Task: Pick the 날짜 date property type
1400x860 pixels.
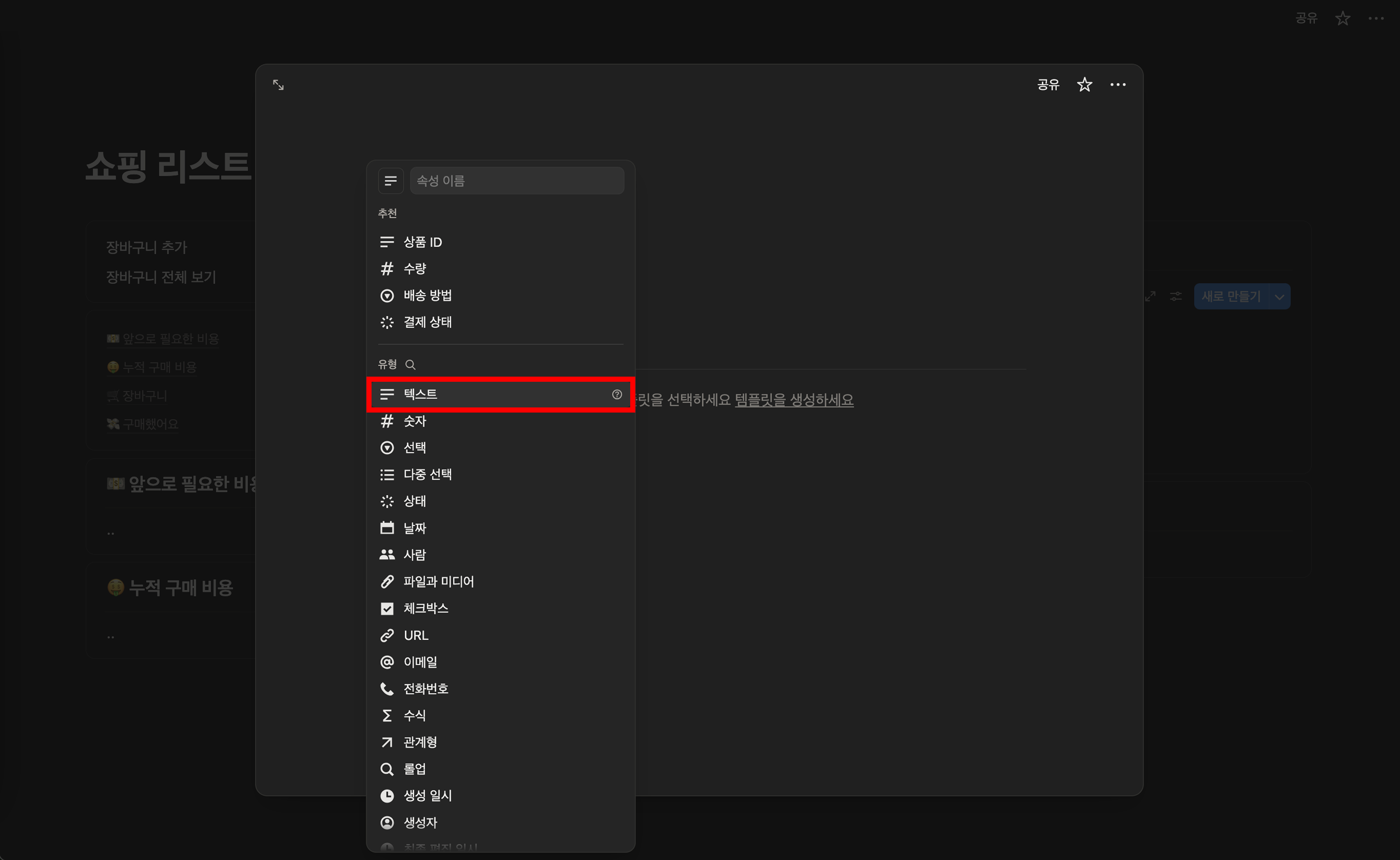Action: pyautogui.click(x=415, y=528)
